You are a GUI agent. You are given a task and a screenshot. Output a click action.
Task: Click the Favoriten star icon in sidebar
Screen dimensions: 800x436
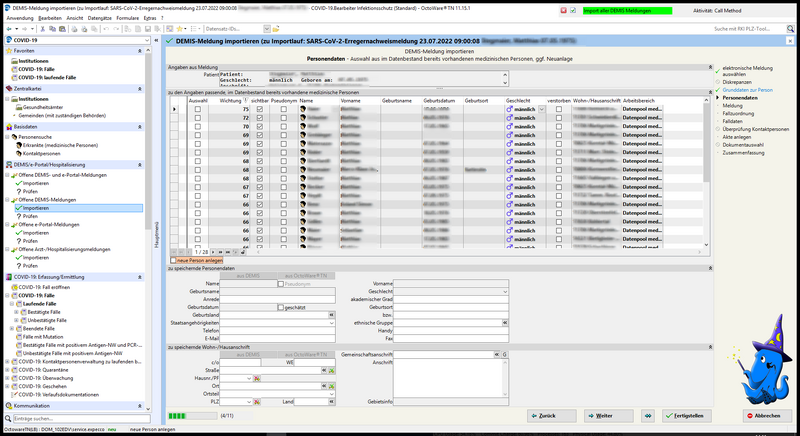pyautogui.click(x=11, y=50)
